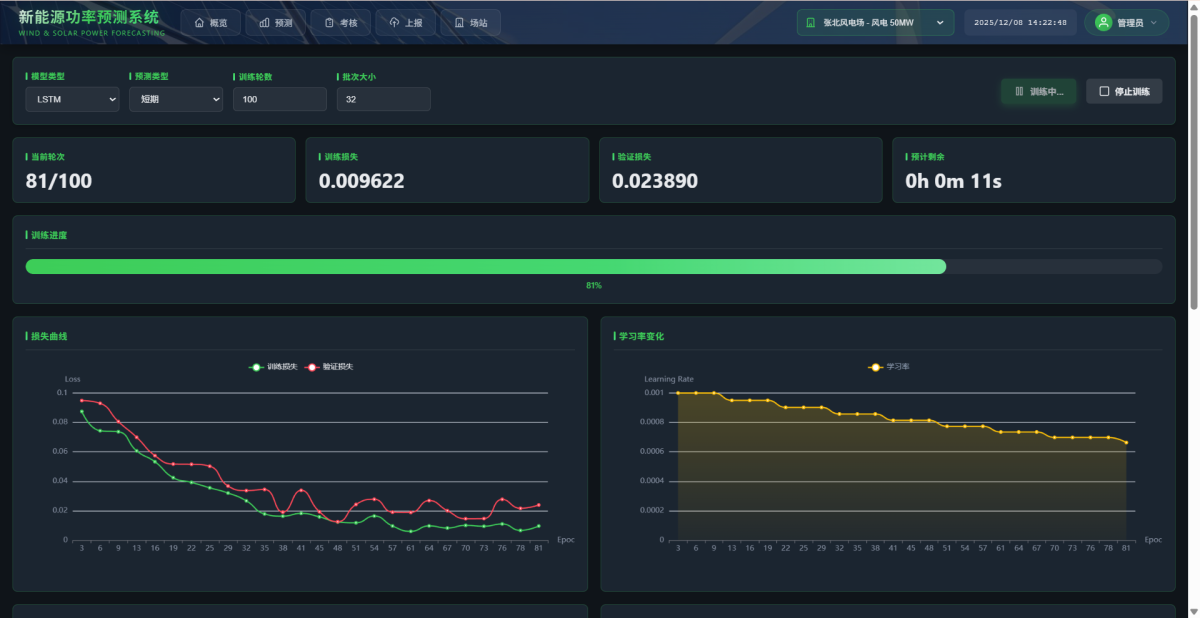Click the green administrator avatar icon

(1103, 22)
